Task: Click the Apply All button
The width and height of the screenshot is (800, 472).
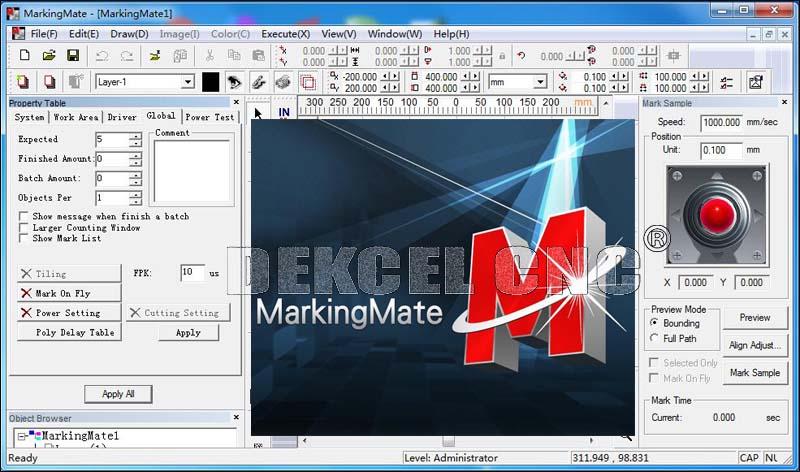Action: (118, 394)
